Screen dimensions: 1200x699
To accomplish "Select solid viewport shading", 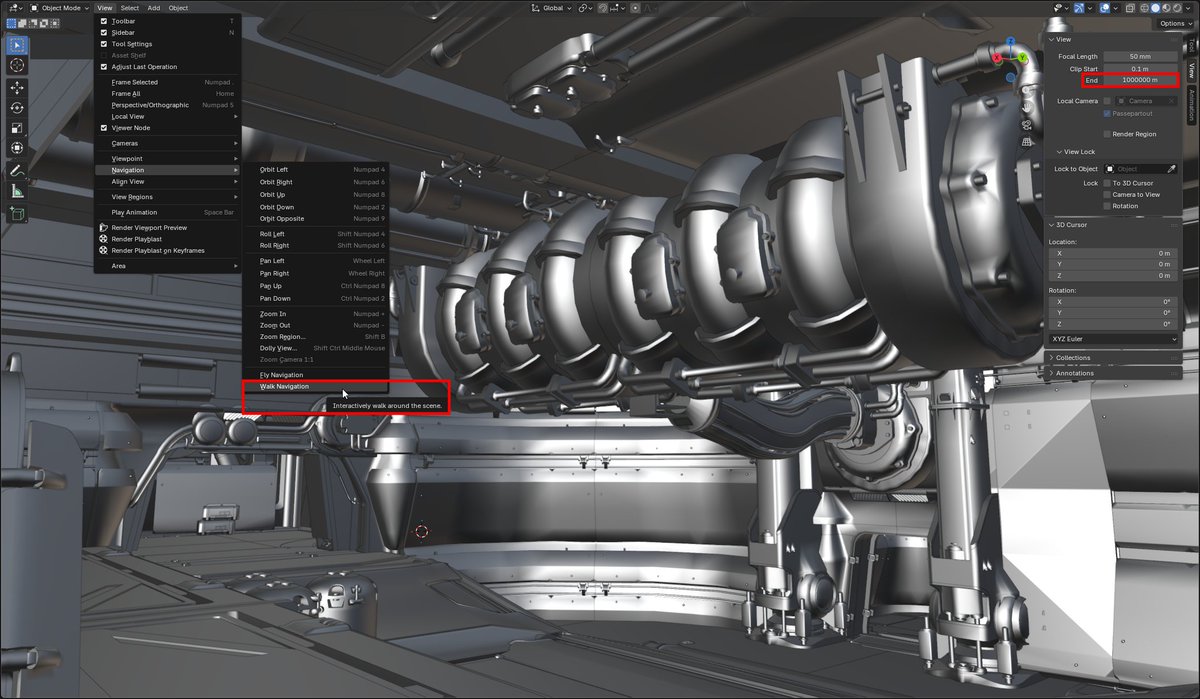I will click(x=1153, y=7).
